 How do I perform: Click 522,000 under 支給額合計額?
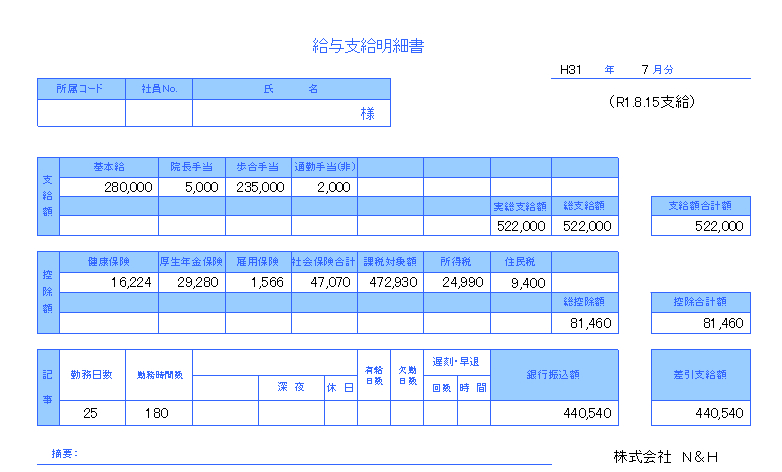pos(719,227)
